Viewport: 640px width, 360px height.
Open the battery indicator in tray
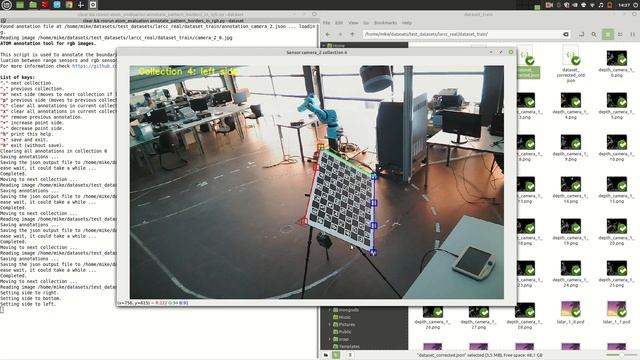[x=609, y=5]
